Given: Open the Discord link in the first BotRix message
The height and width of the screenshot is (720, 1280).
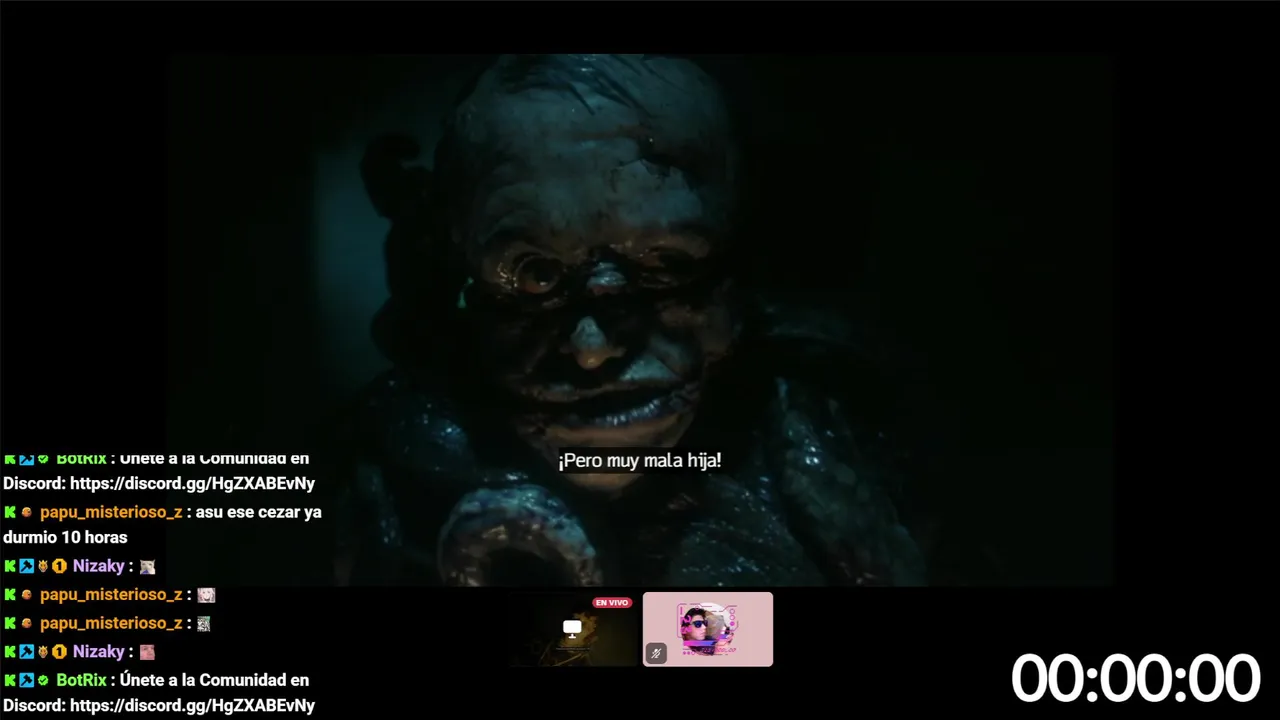Looking at the screenshot, I should coord(192,484).
